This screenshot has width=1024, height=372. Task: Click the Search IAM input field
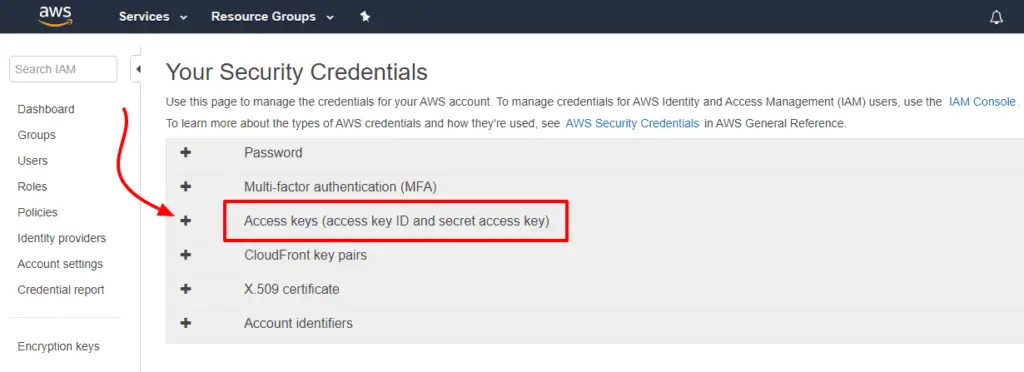[63, 69]
